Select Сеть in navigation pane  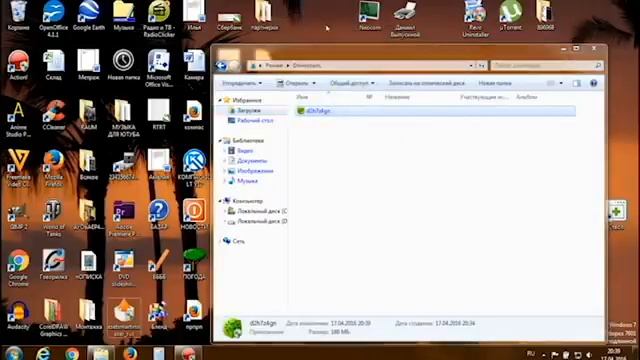[x=238, y=241]
